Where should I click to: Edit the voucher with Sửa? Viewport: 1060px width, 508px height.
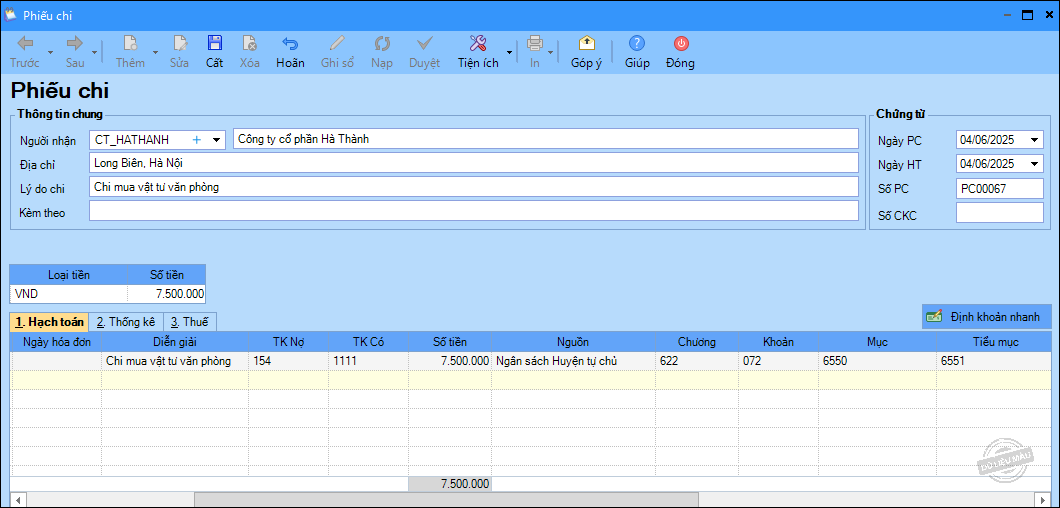click(x=179, y=52)
